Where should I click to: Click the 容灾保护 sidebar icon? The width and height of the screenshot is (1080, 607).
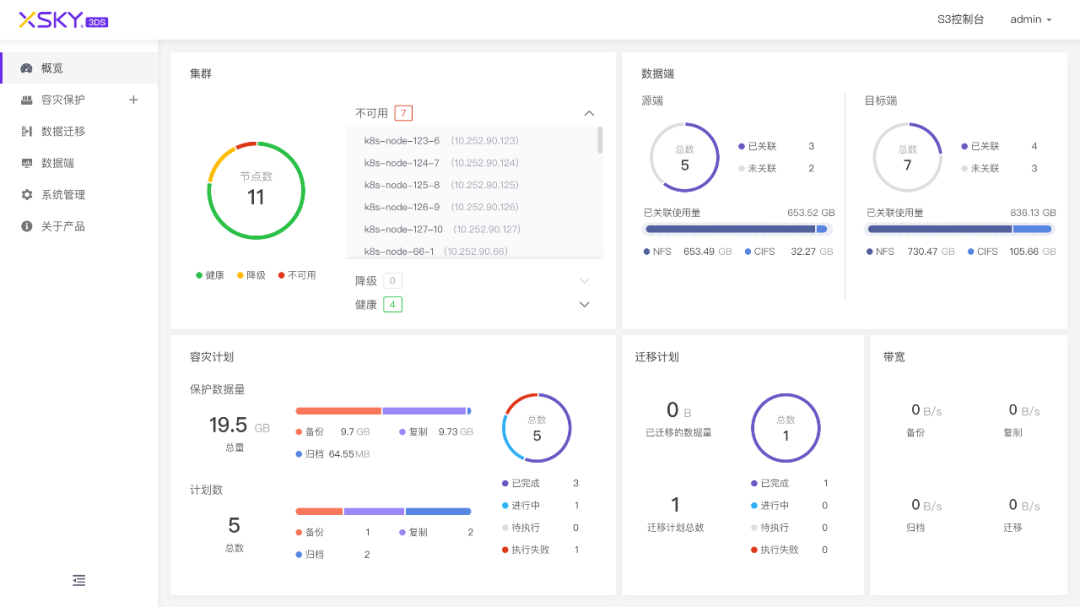[26, 100]
